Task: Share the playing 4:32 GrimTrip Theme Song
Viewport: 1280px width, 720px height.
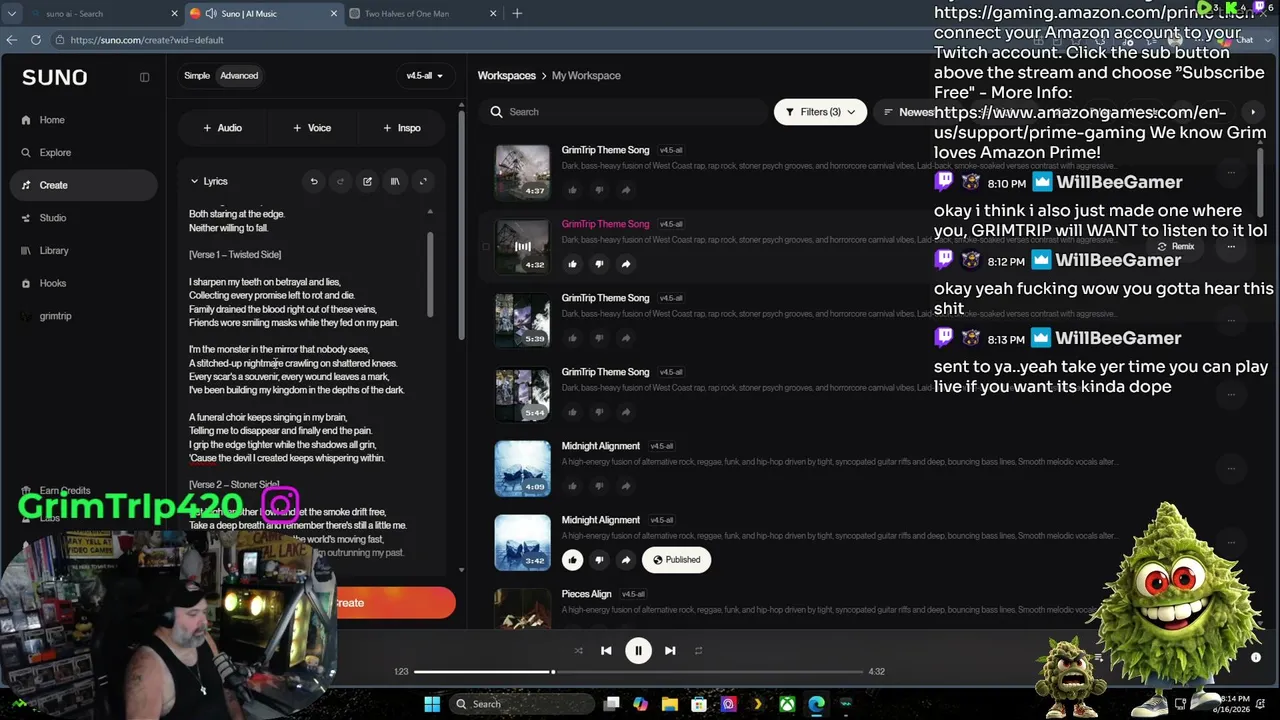Action: click(626, 264)
